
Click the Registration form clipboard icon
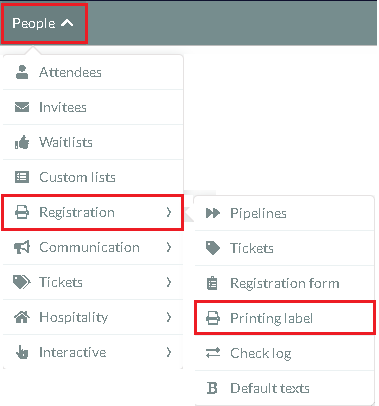click(x=212, y=283)
